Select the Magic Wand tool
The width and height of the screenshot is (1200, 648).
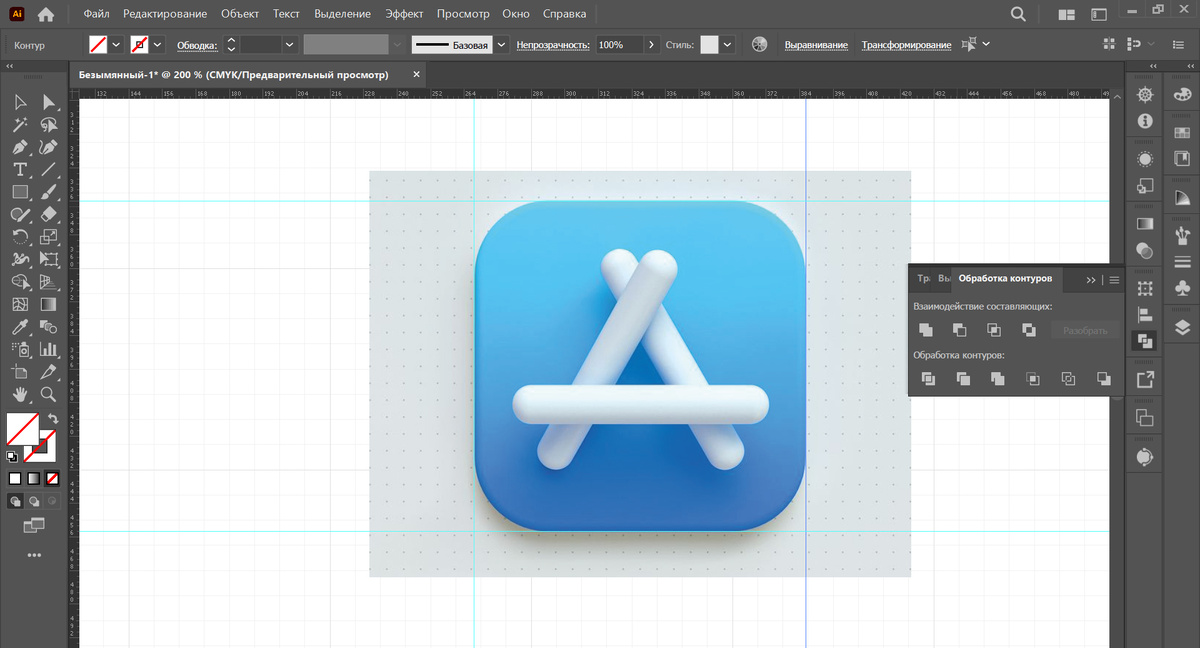click(x=20, y=125)
